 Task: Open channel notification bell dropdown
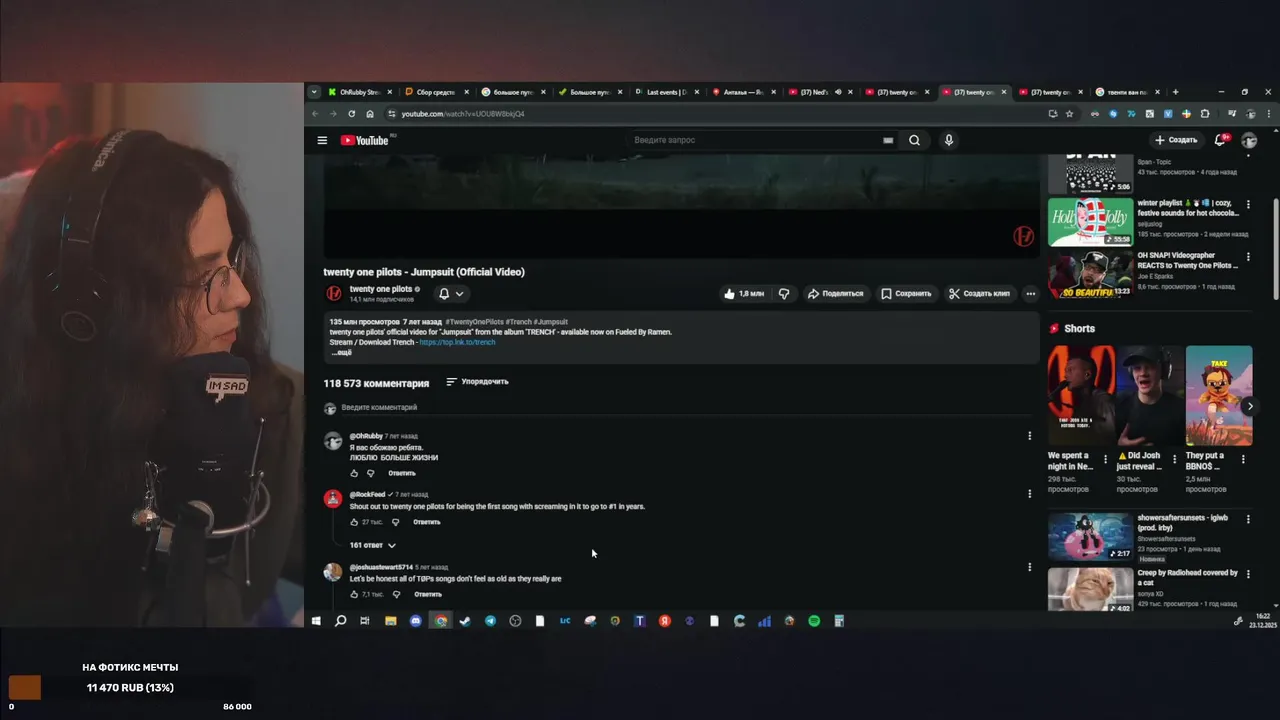pyautogui.click(x=451, y=293)
